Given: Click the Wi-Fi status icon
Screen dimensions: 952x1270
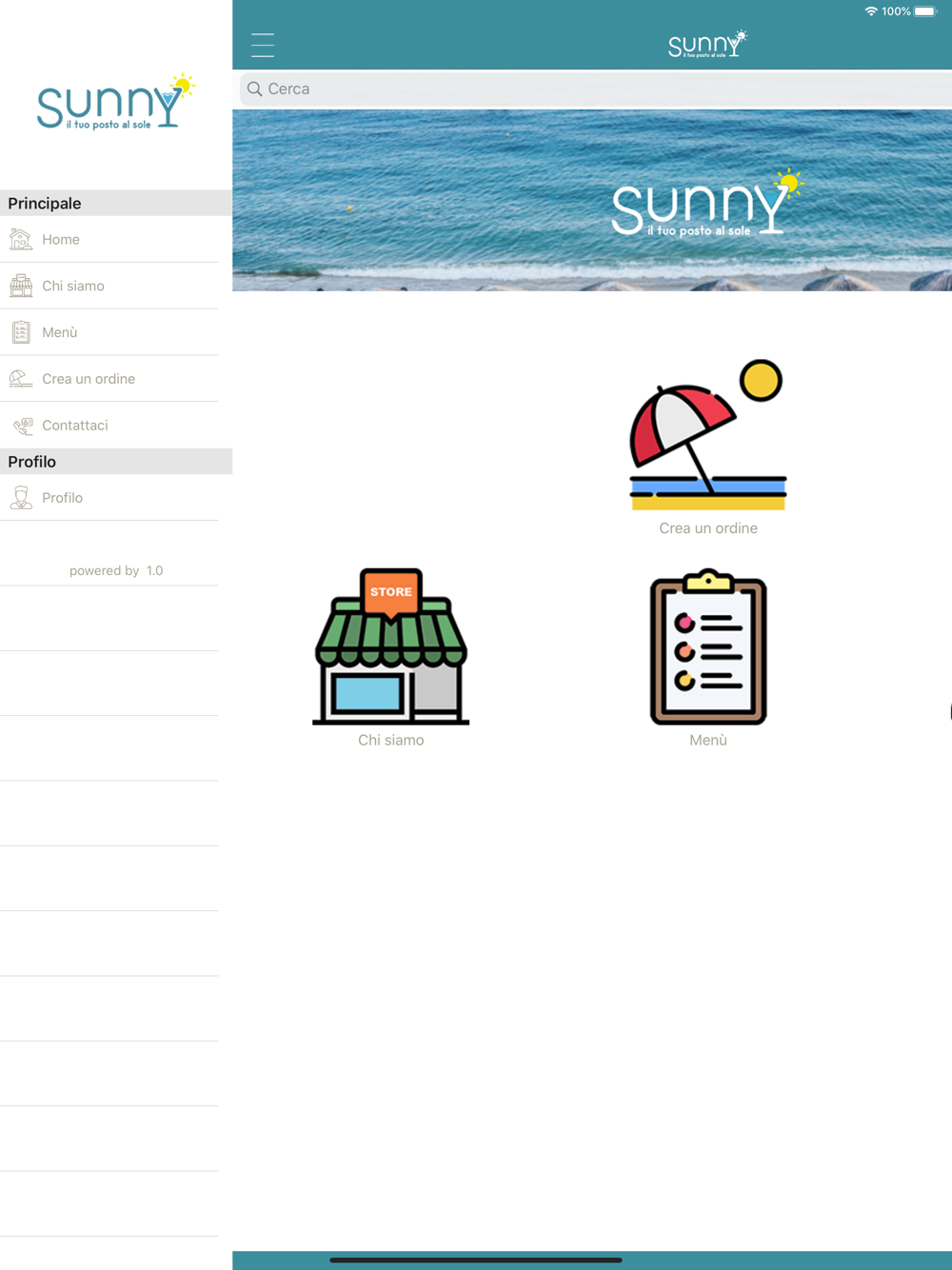Looking at the screenshot, I should tap(870, 11).
